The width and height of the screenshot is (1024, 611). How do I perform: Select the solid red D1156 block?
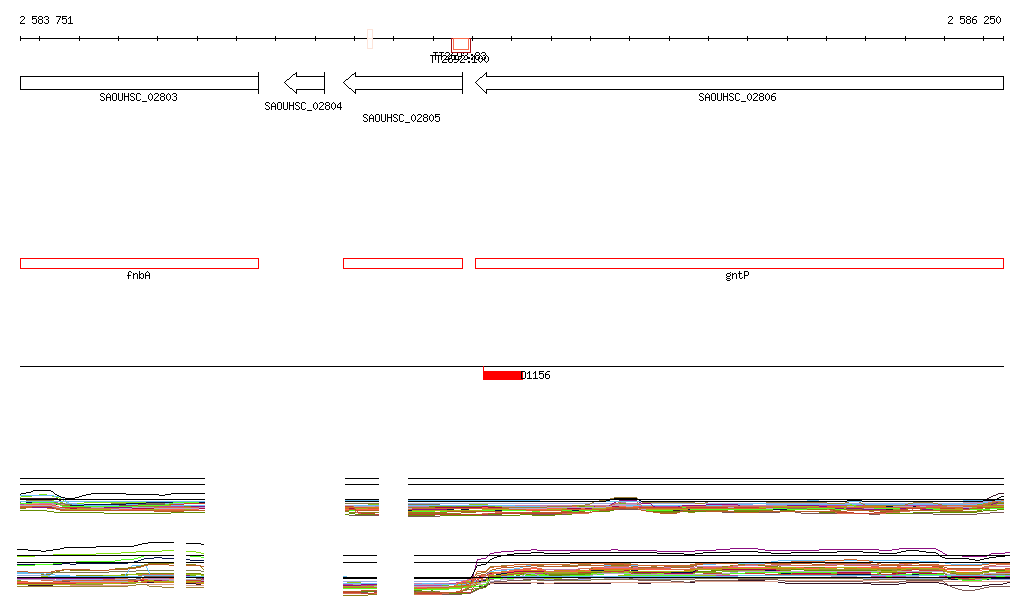point(502,375)
